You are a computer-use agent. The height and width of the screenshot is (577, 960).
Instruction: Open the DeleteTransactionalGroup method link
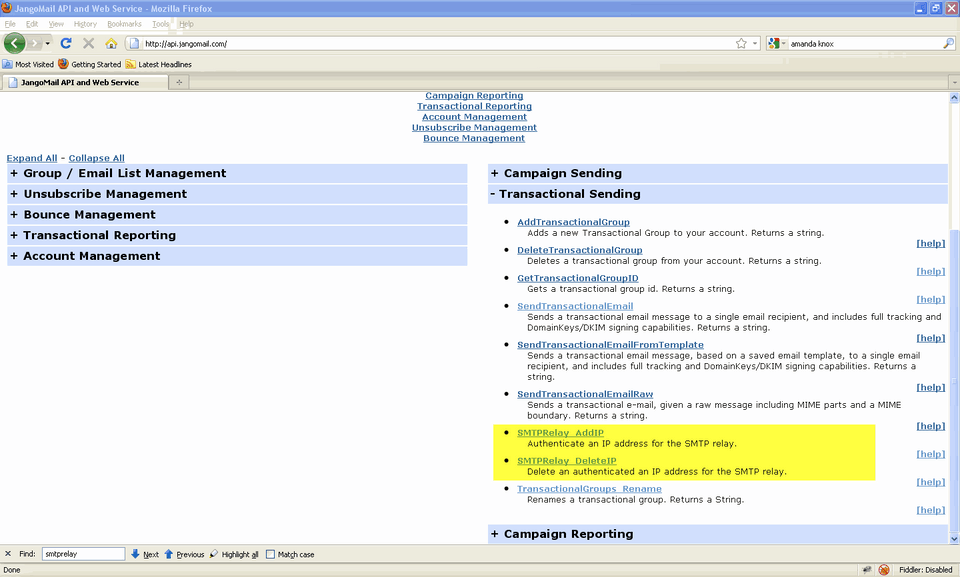coord(580,250)
